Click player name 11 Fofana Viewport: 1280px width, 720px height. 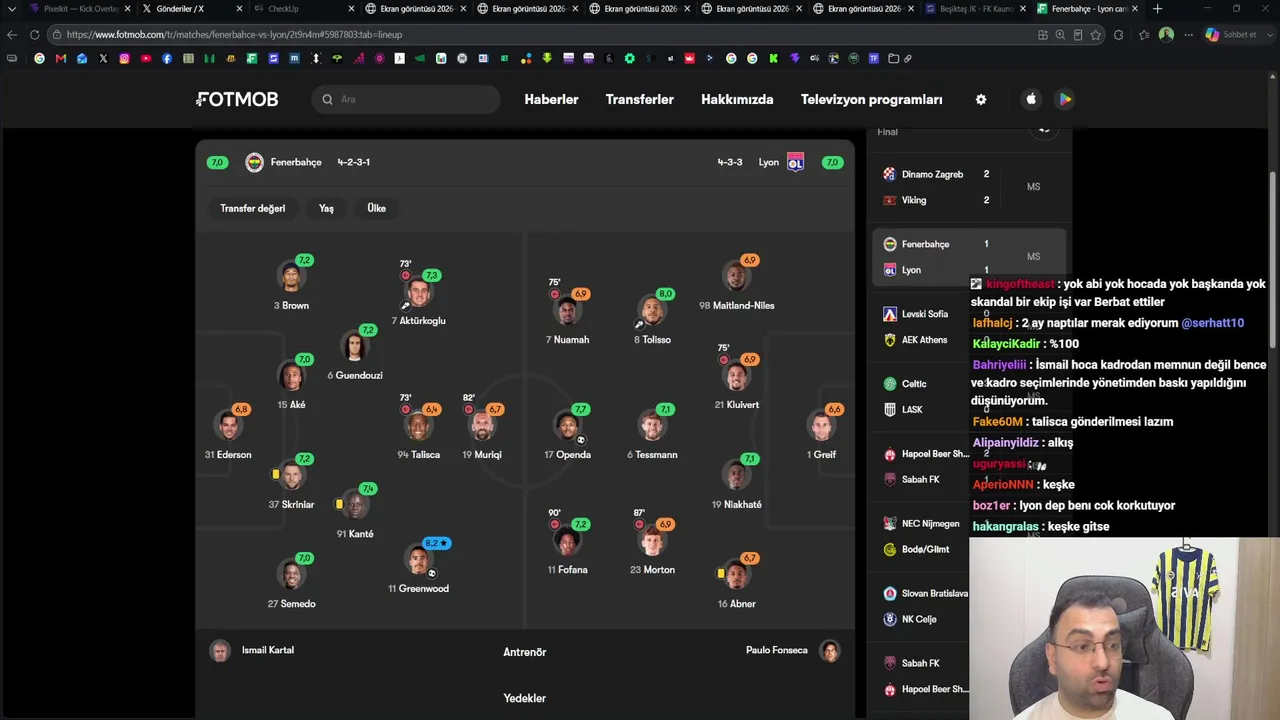tap(567, 570)
